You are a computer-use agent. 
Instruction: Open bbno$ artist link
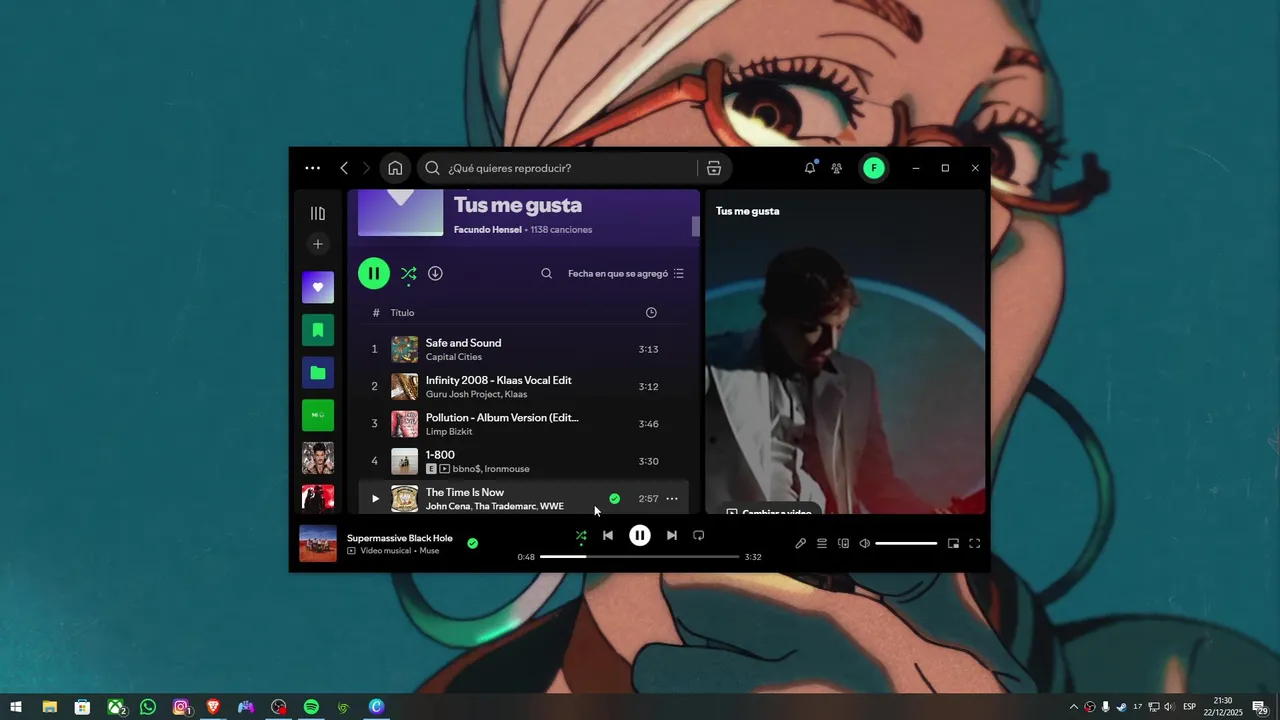pyautogui.click(x=466, y=469)
